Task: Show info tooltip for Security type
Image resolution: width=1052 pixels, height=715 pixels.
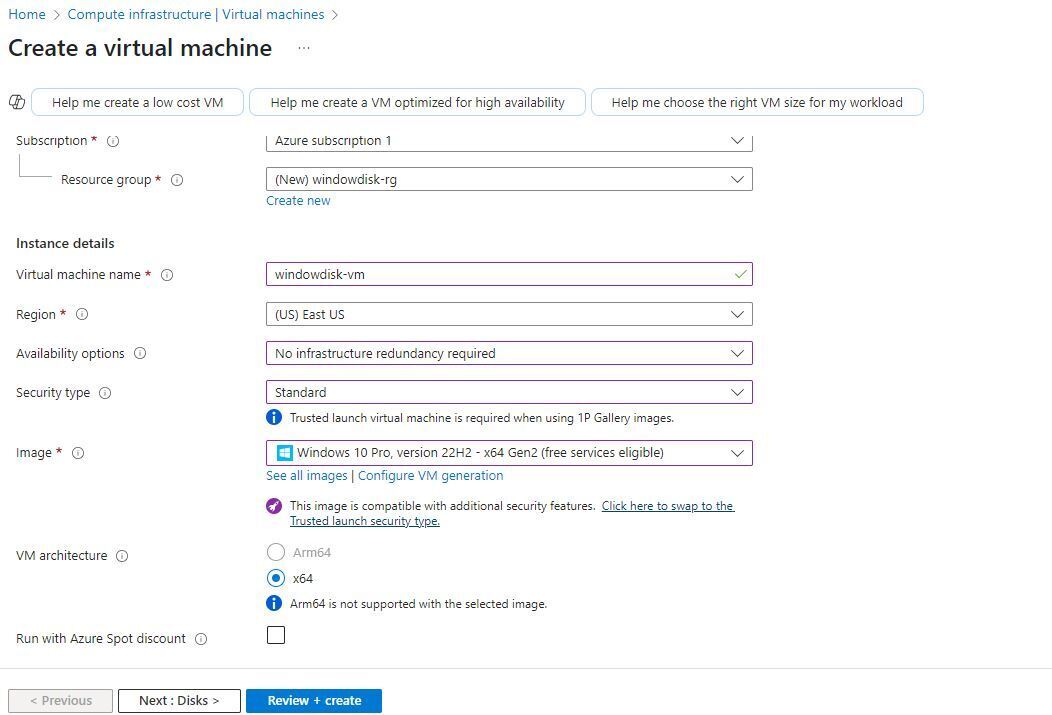Action: click(x=105, y=393)
